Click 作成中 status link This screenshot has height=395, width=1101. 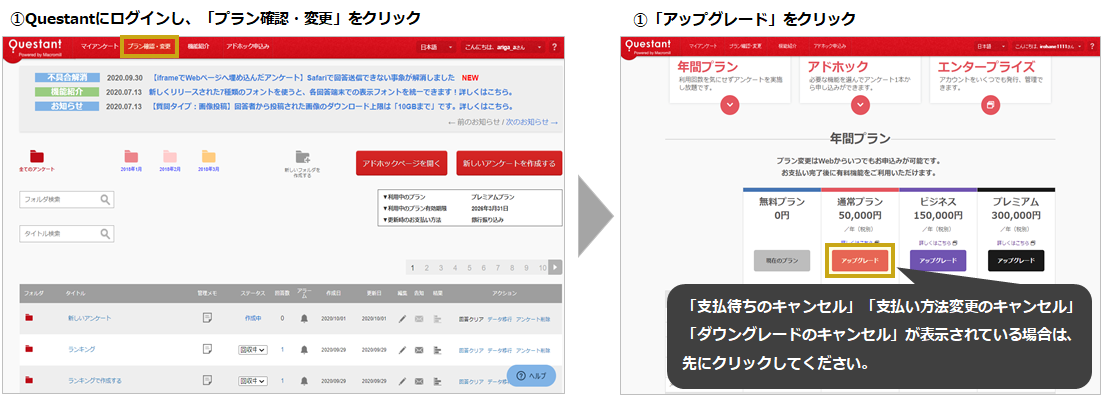[253, 319]
